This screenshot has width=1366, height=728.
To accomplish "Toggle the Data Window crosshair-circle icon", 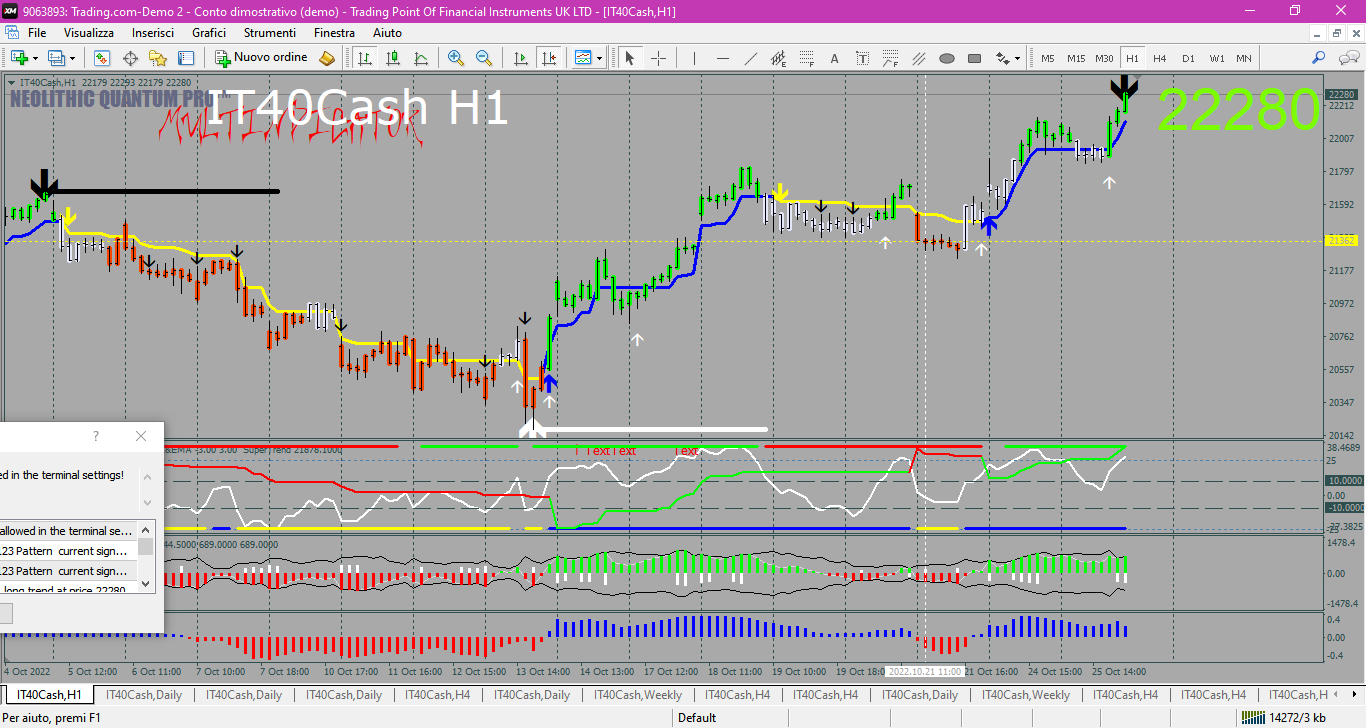I will (x=130, y=58).
